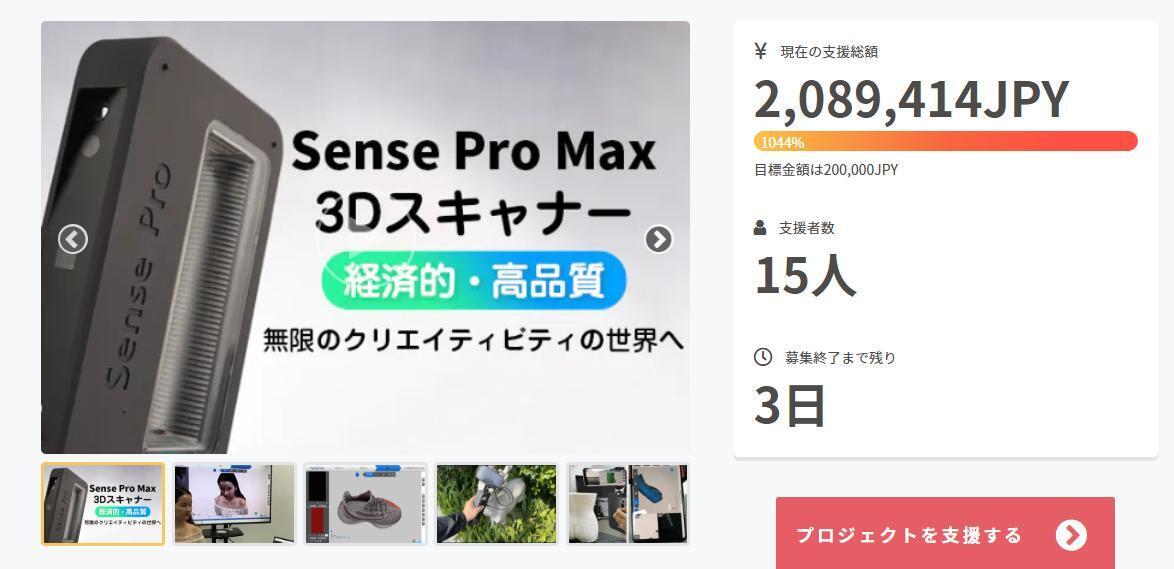1174x569 pixels.
Task: Click the supporters person icon
Action: click(760, 228)
